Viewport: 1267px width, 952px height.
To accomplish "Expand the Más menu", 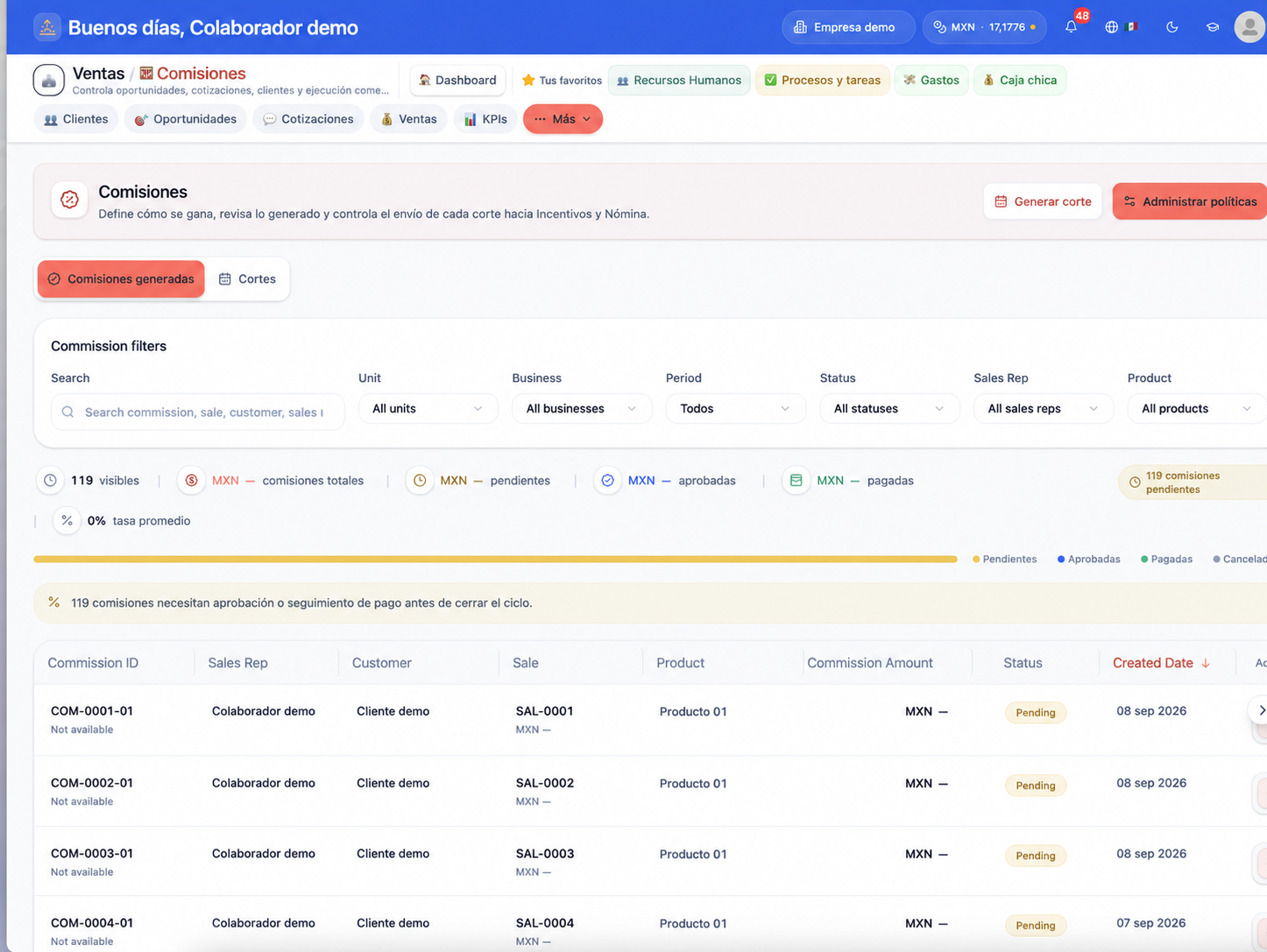I will [x=563, y=119].
